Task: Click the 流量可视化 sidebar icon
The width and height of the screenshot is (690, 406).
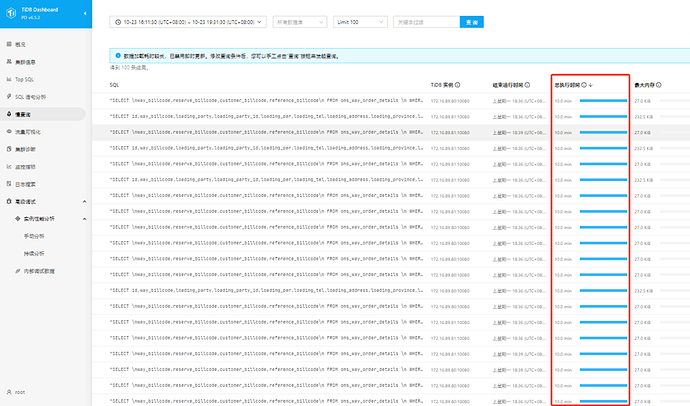Action: point(8,131)
